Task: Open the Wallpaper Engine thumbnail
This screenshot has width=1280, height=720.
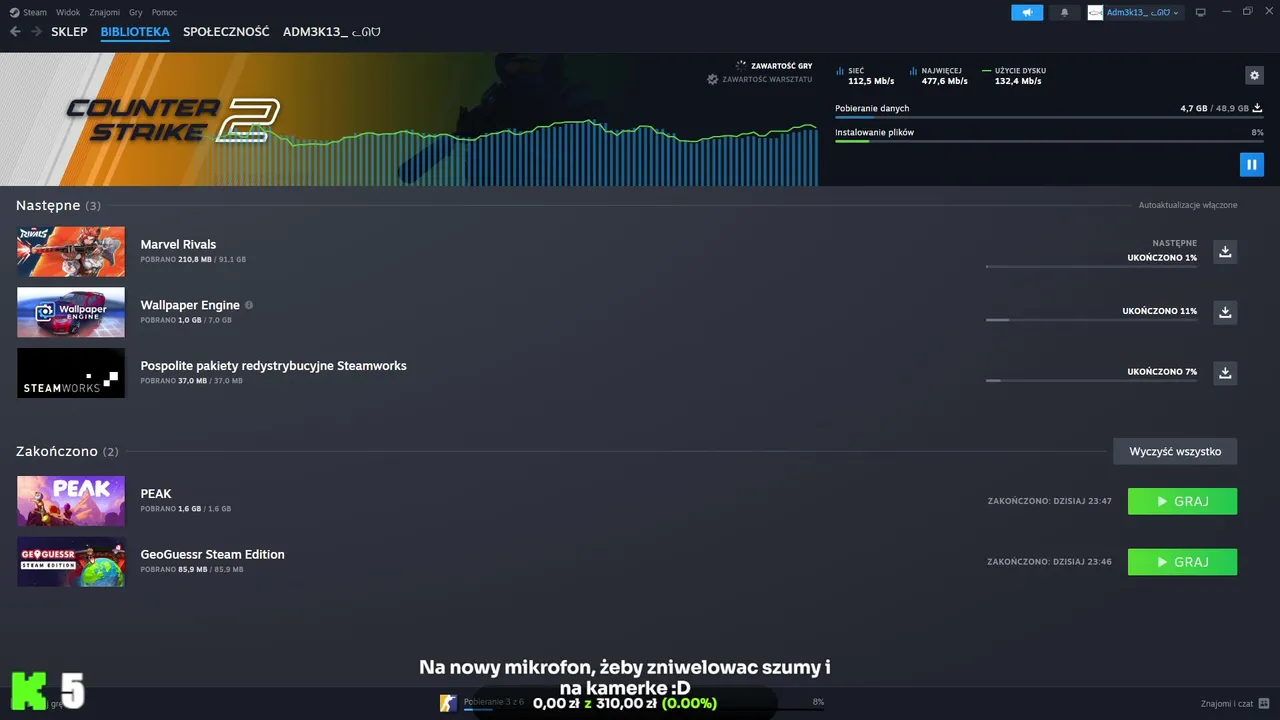Action: (71, 312)
